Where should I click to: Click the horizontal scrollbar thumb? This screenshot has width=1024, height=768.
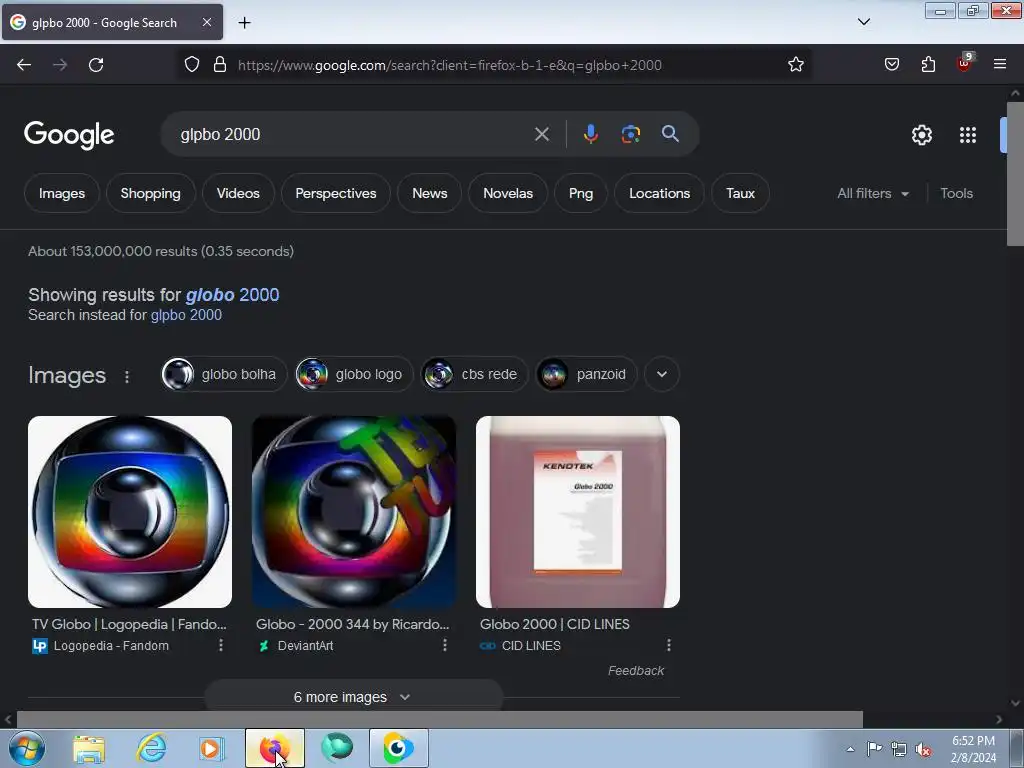tap(440, 720)
